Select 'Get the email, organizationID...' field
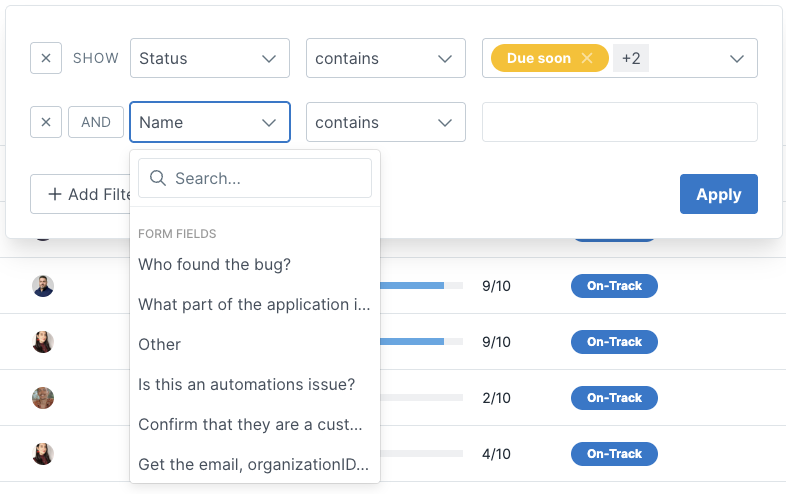This screenshot has width=786, height=494. (255, 464)
